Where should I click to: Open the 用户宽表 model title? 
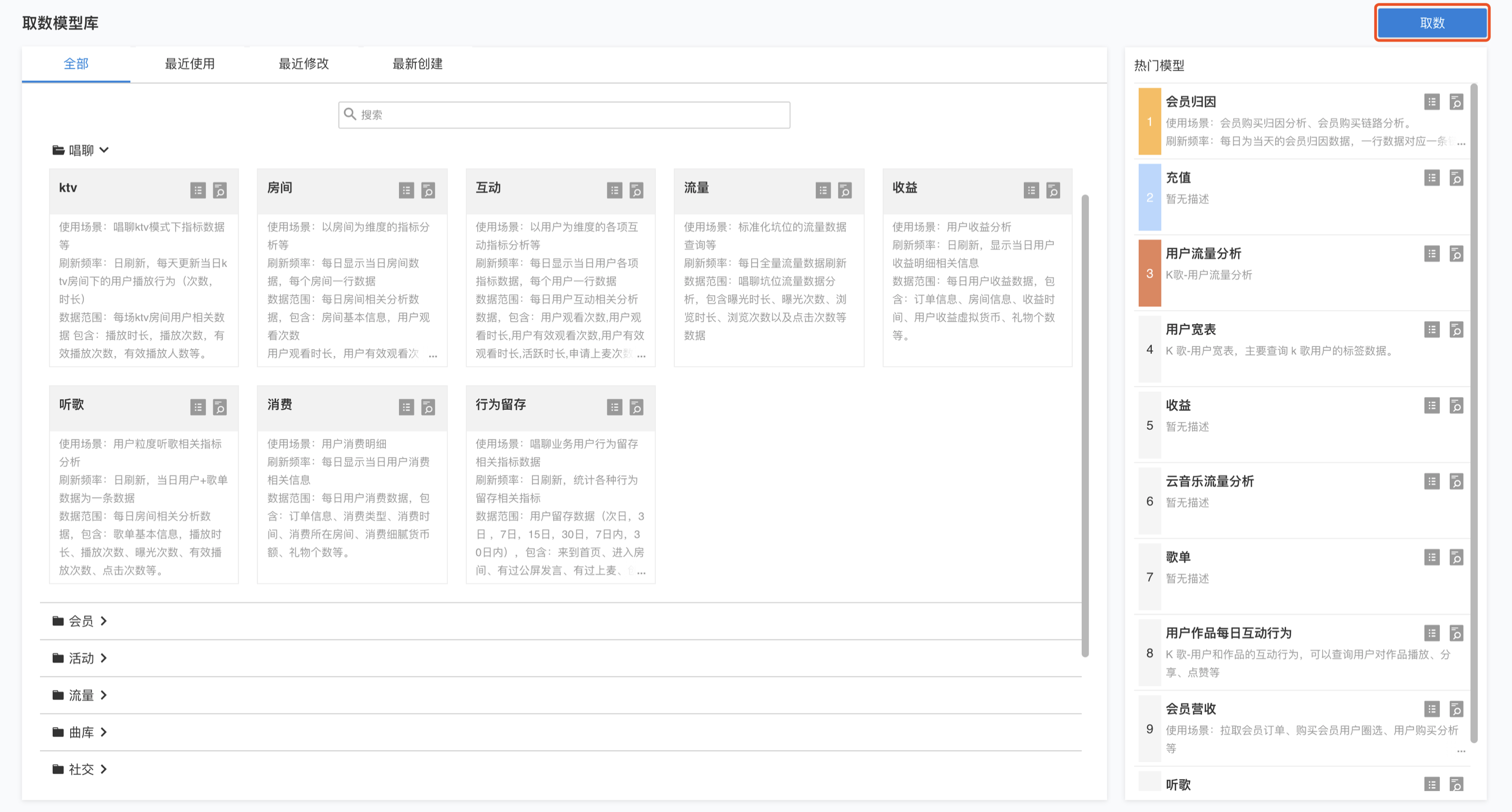(x=1190, y=330)
